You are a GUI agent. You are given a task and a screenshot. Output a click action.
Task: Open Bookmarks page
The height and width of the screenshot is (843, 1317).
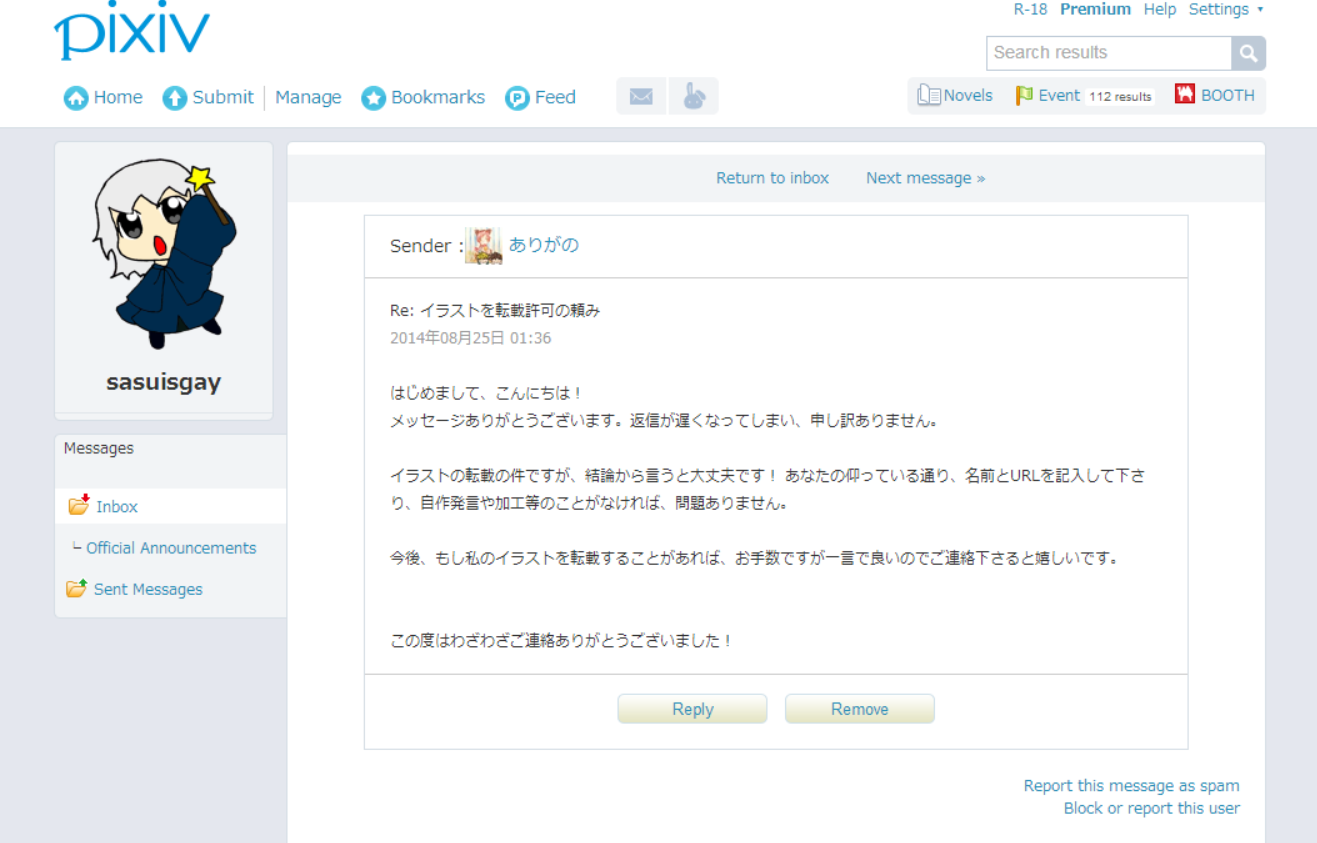438,97
